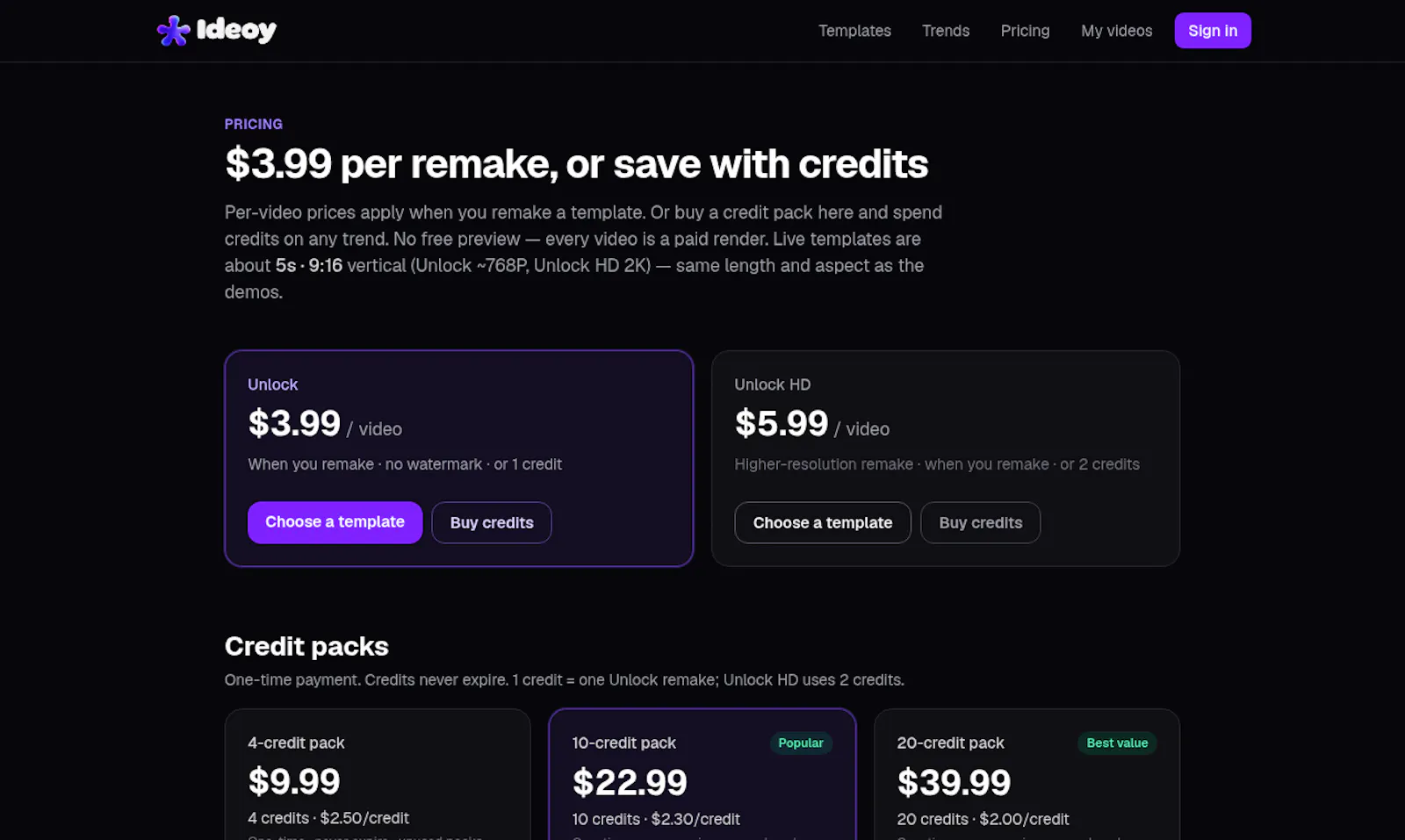This screenshot has height=840, width=1405.
Task: Select the Unlock HD $5.99 plan card
Action: point(946,458)
